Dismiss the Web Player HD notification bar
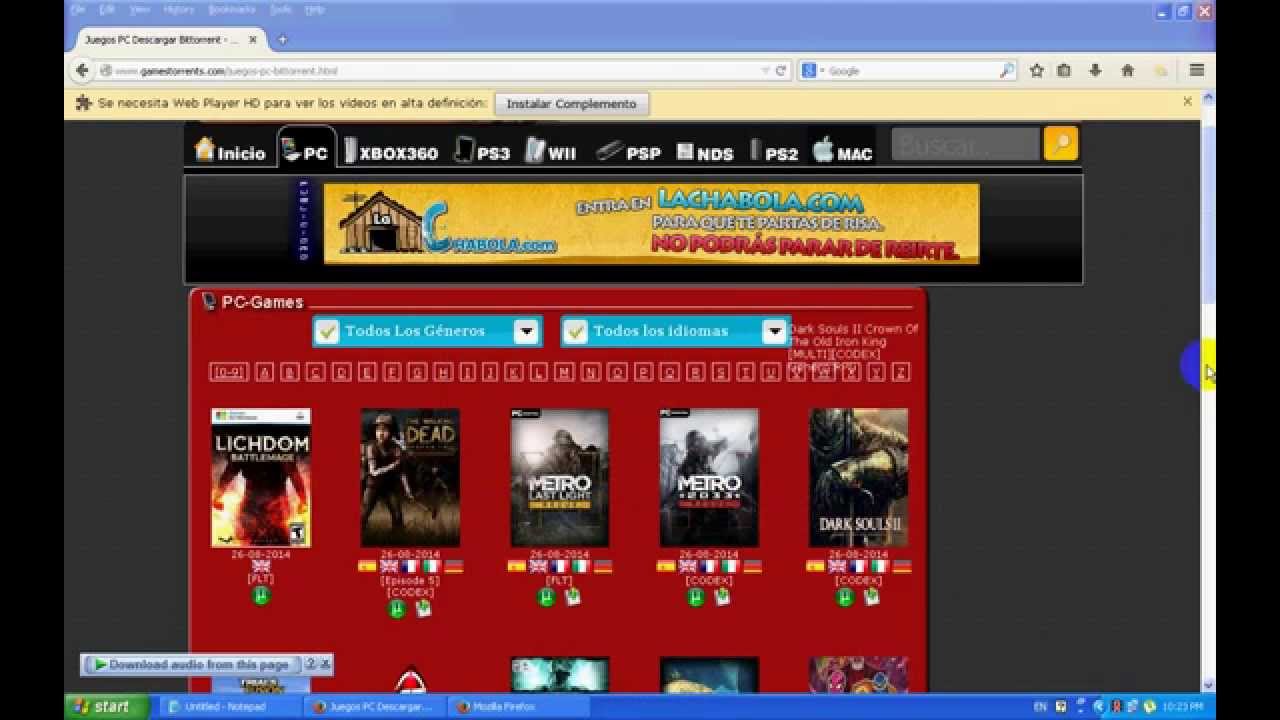 tap(1187, 101)
